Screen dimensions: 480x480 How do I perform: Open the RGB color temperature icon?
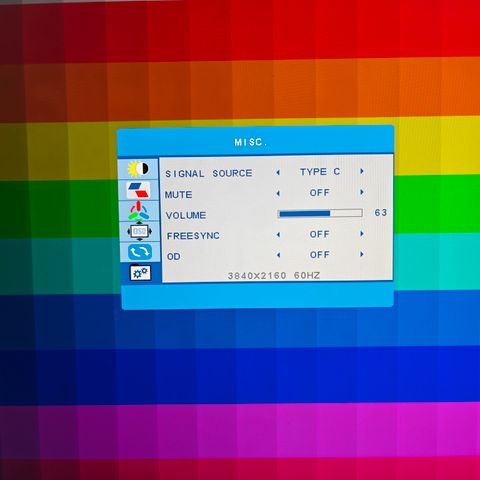point(139,211)
